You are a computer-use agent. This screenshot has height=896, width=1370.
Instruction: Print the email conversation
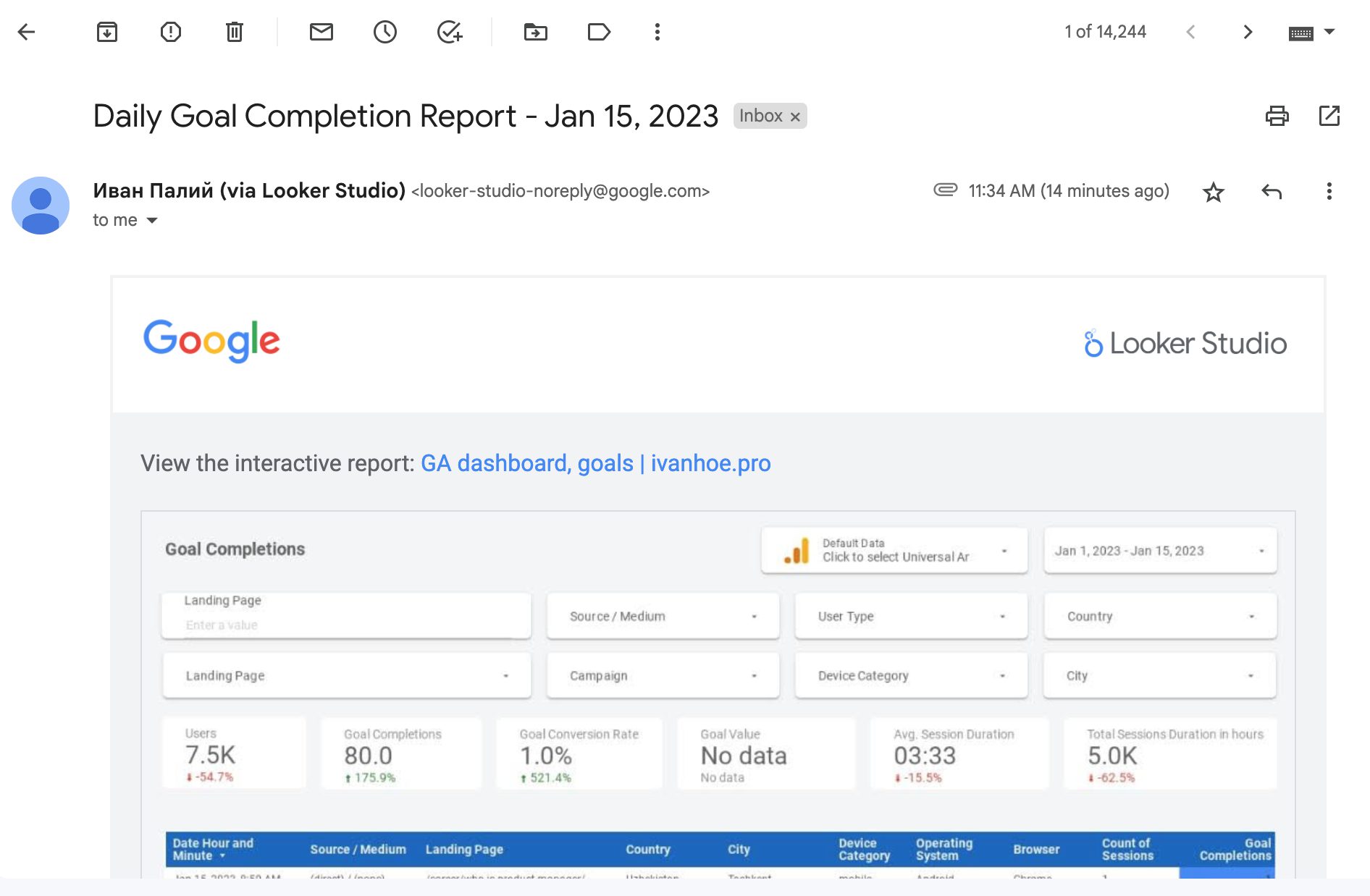pos(1277,116)
